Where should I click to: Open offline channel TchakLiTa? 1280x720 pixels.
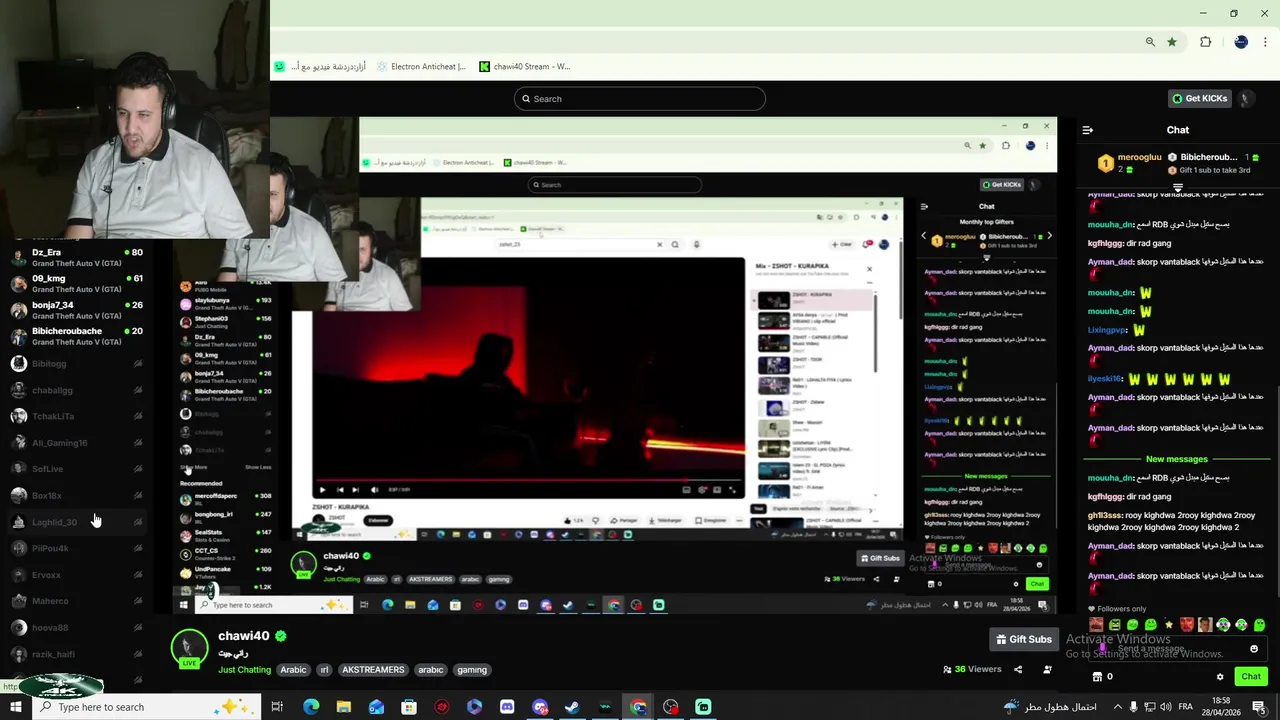[75, 416]
